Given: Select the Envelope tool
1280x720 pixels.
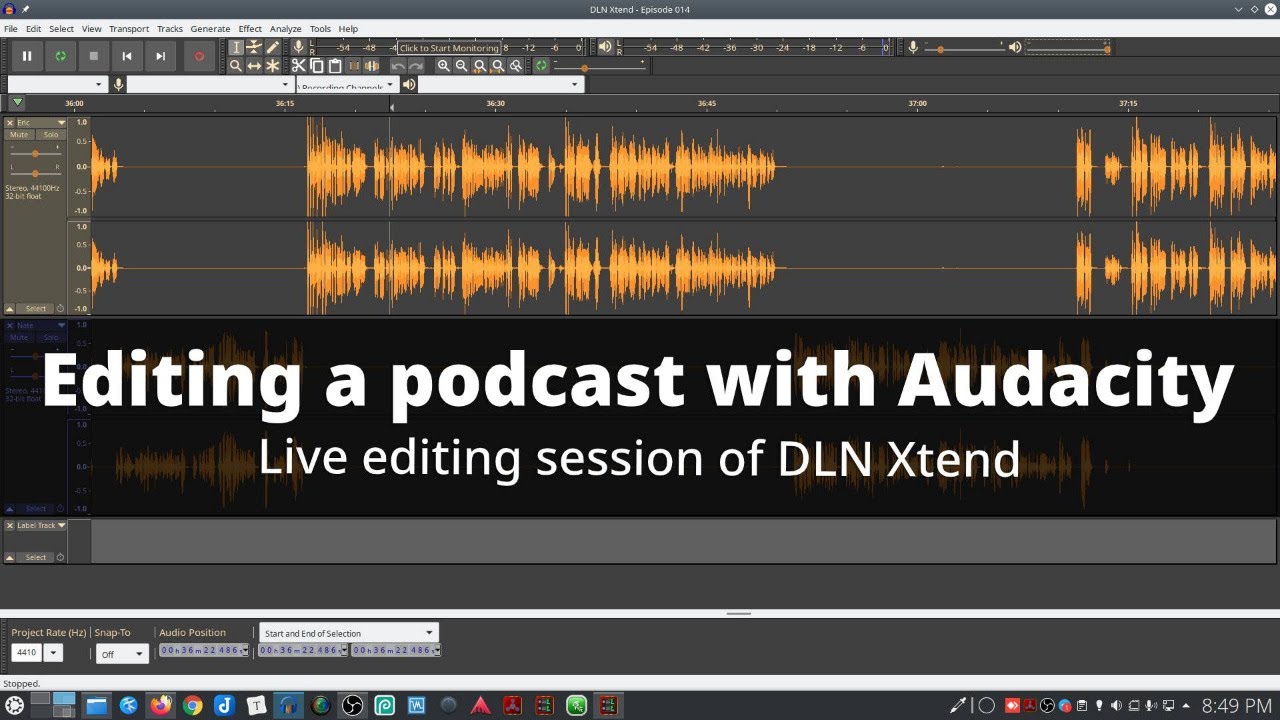Looking at the screenshot, I should (x=254, y=47).
